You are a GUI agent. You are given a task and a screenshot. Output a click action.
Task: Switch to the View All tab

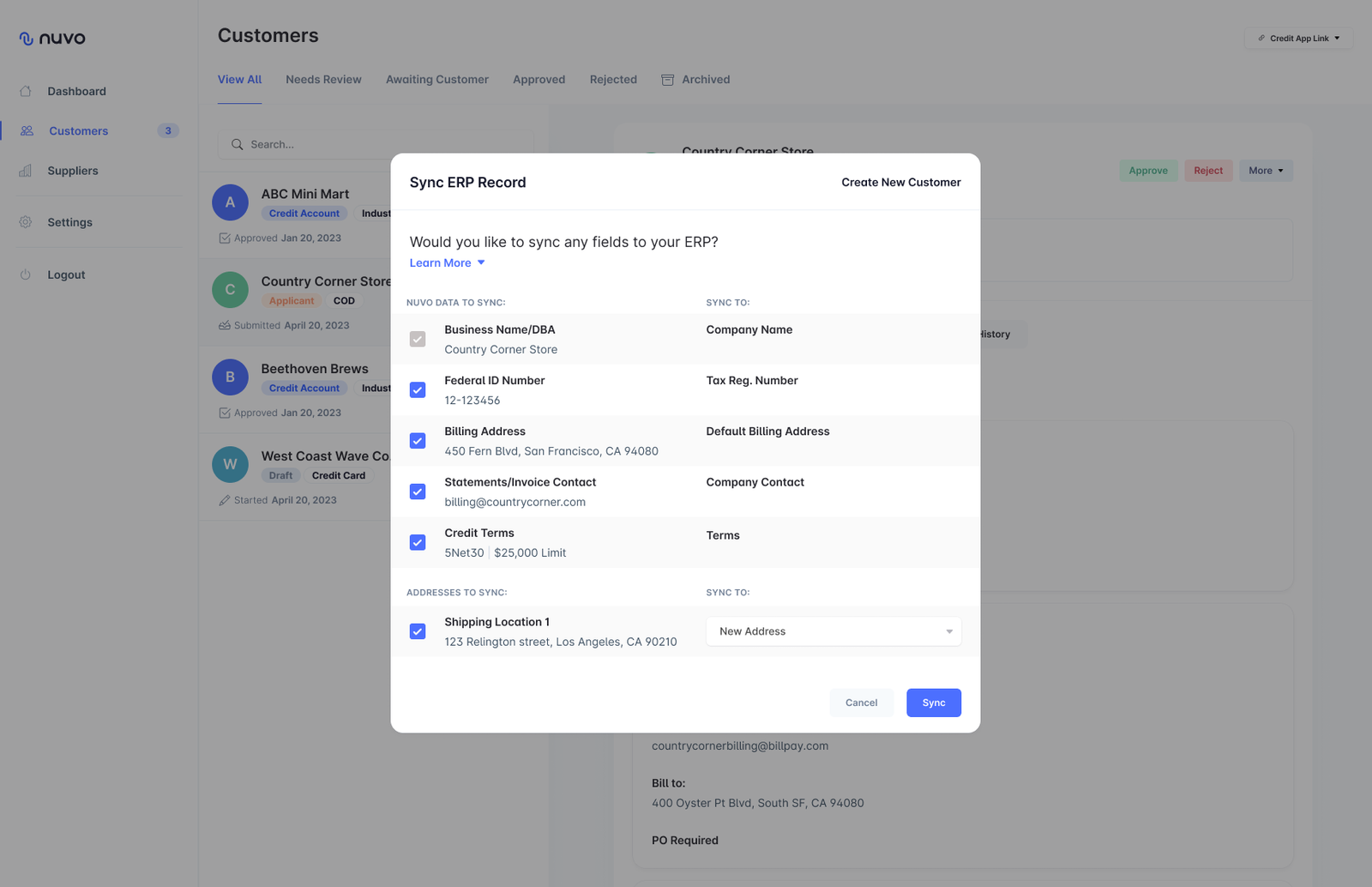pyautogui.click(x=239, y=80)
